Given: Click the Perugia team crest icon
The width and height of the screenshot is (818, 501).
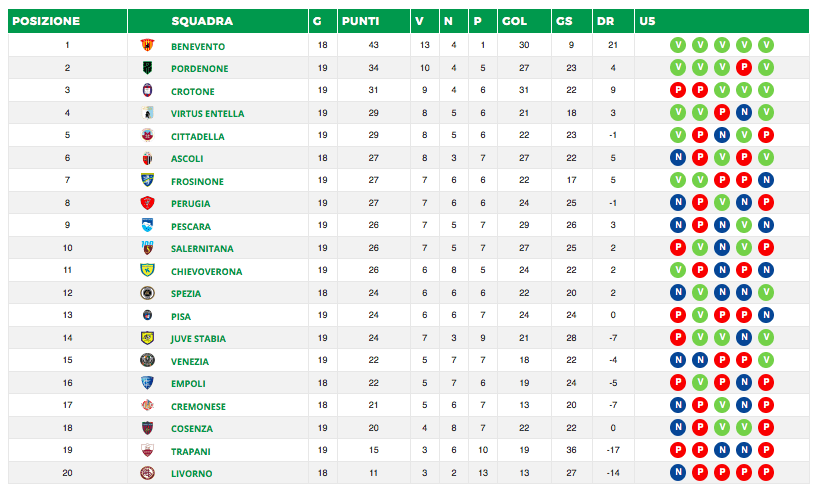Looking at the screenshot, I should (148, 203).
